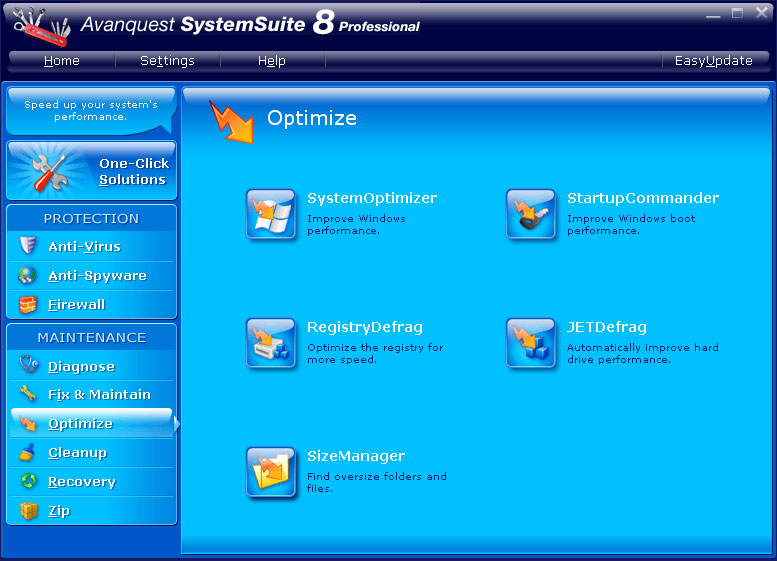Click "Find oversize folders and files." text

tap(377, 482)
